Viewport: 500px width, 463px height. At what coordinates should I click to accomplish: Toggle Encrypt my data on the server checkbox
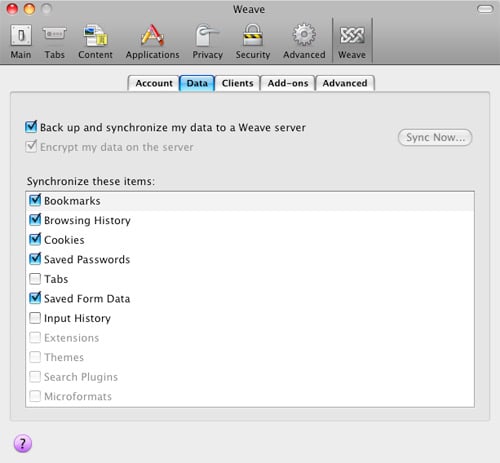(x=31, y=146)
